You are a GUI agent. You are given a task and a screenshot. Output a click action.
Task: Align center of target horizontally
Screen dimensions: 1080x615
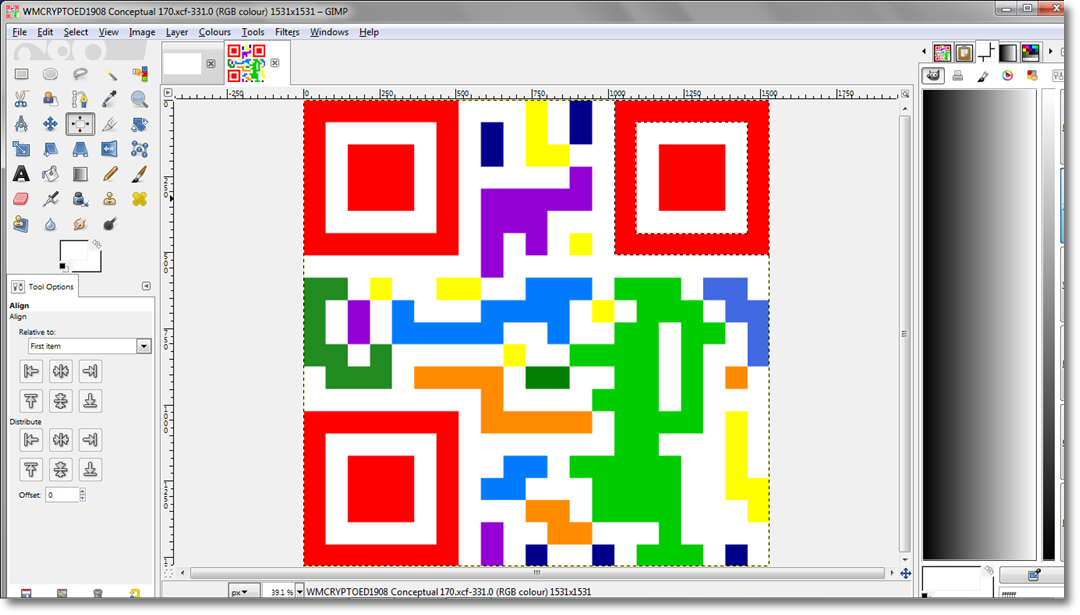coord(61,371)
